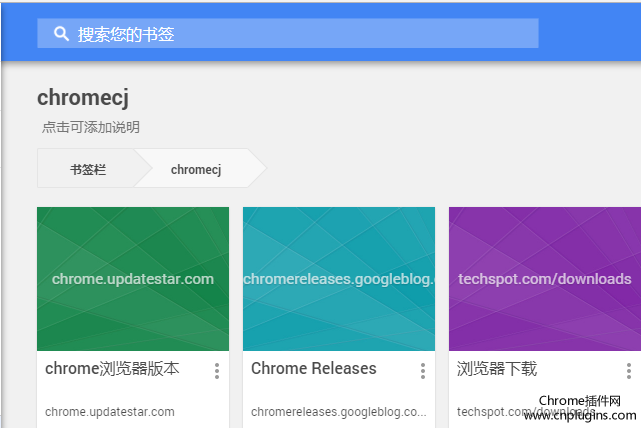Open the chromereleases.googleblog teal thumbnail
Viewport: 641px width, 428px height.
coord(339,279)
